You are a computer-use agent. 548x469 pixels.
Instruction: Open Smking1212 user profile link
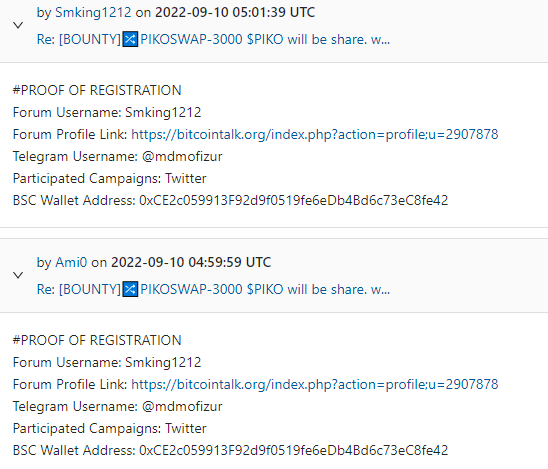93,12
